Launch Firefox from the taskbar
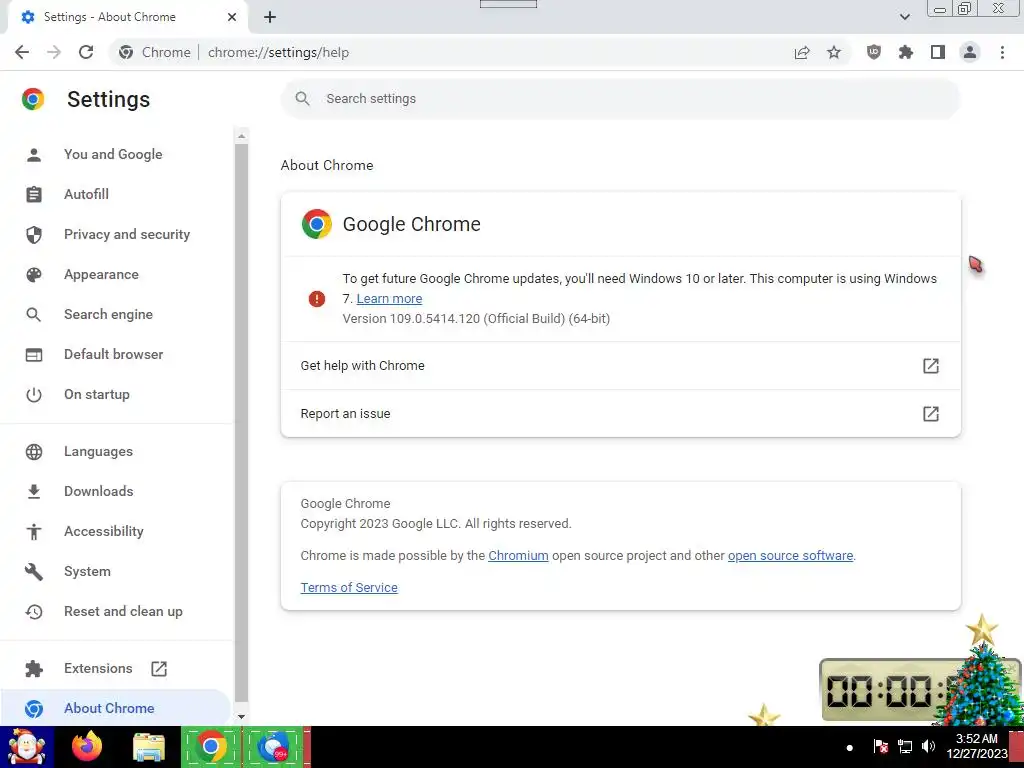Image resolution: width=1024 pixels, height=768 pixels. pos(87,747)
